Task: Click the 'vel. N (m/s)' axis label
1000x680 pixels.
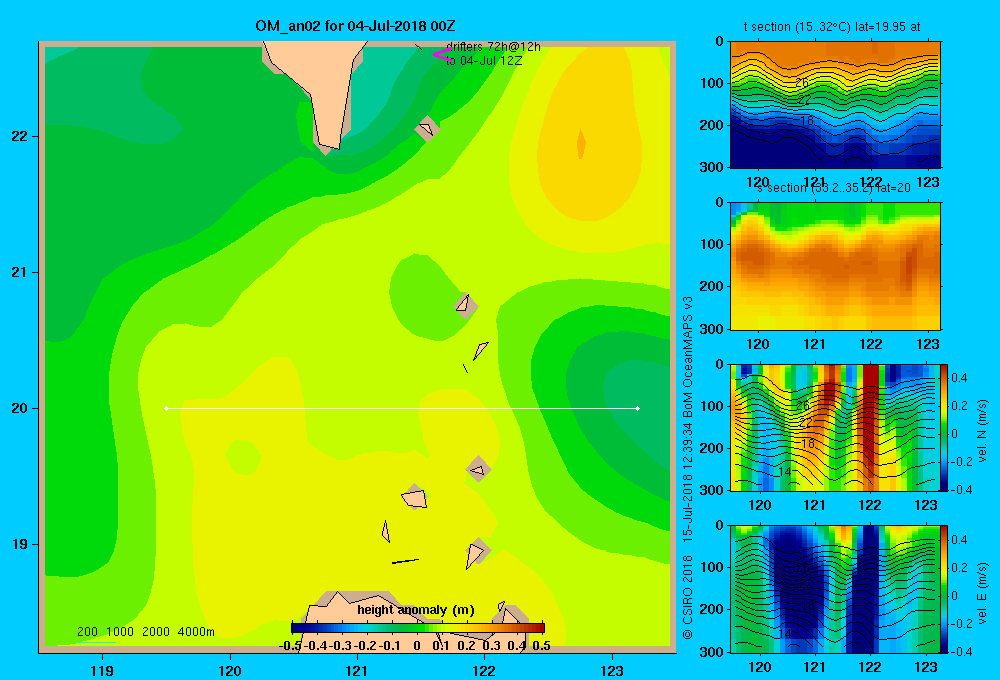Action: 983,431
